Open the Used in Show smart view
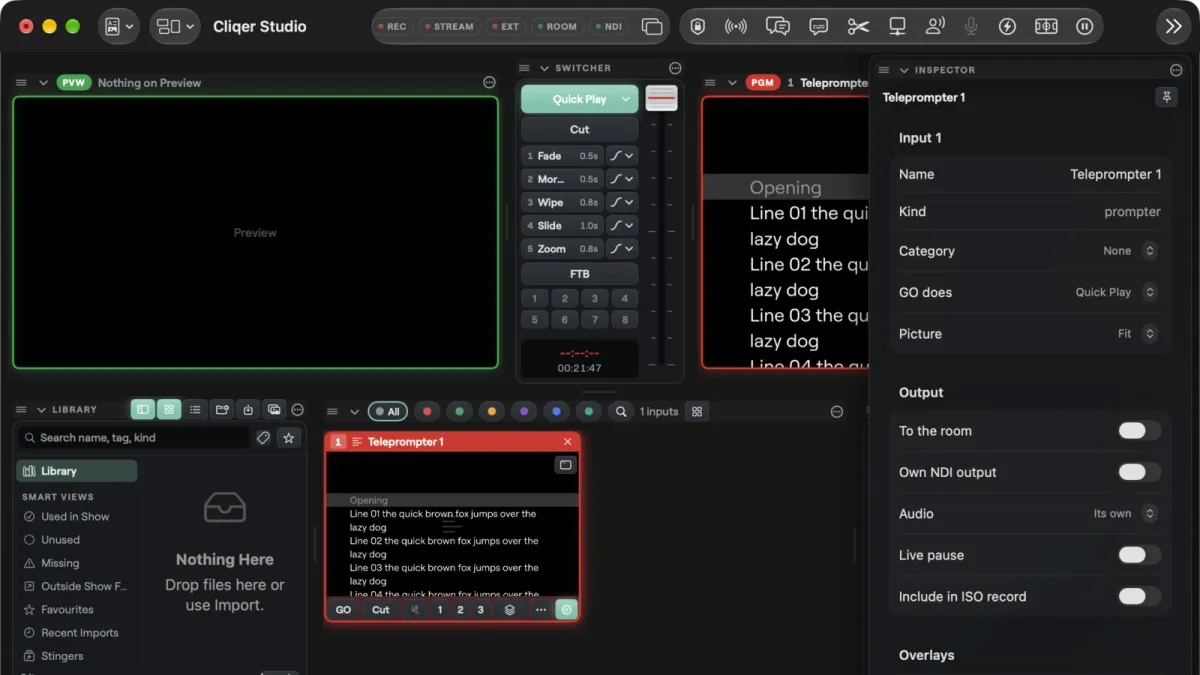Screen dimensions: 1200x675 click(x=75, y=517)
